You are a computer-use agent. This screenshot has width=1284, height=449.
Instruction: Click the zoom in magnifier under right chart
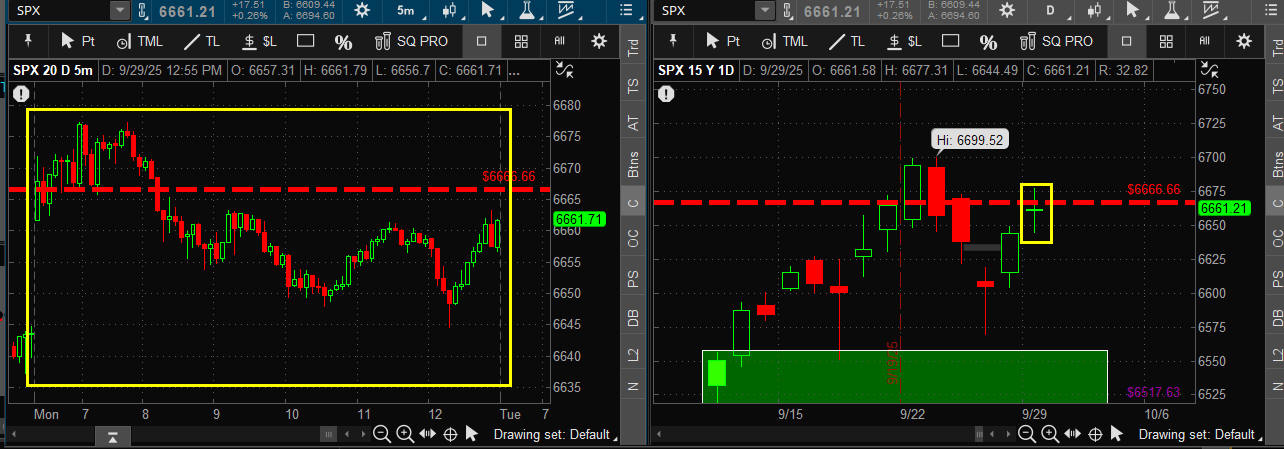pos(1049,434)
